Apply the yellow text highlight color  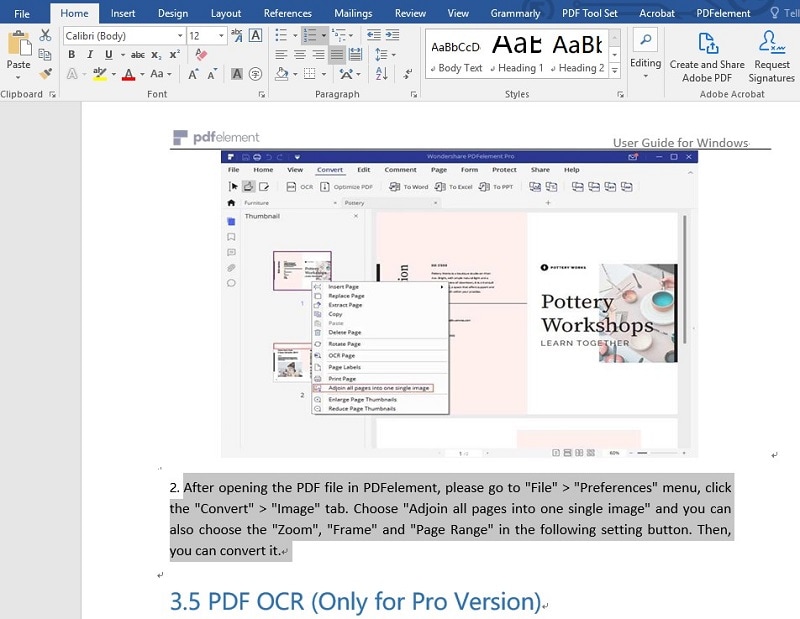click(99, 74)
